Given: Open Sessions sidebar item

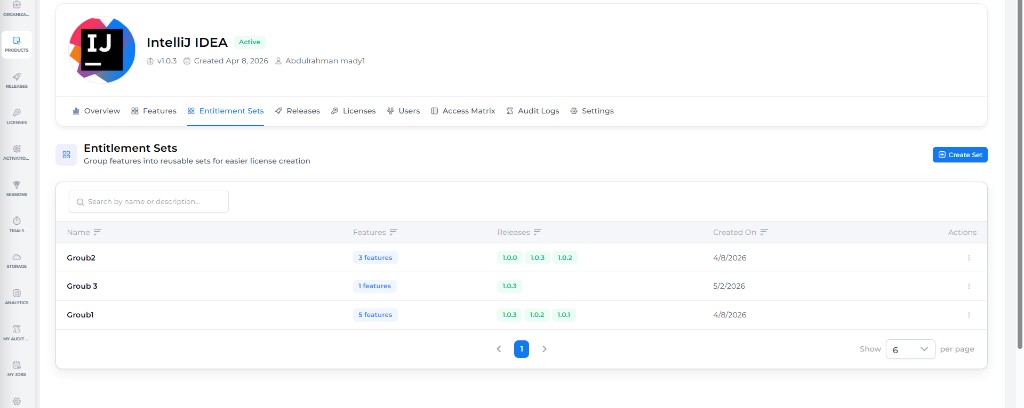Looking at the screenshot, I should pos(16,189).
